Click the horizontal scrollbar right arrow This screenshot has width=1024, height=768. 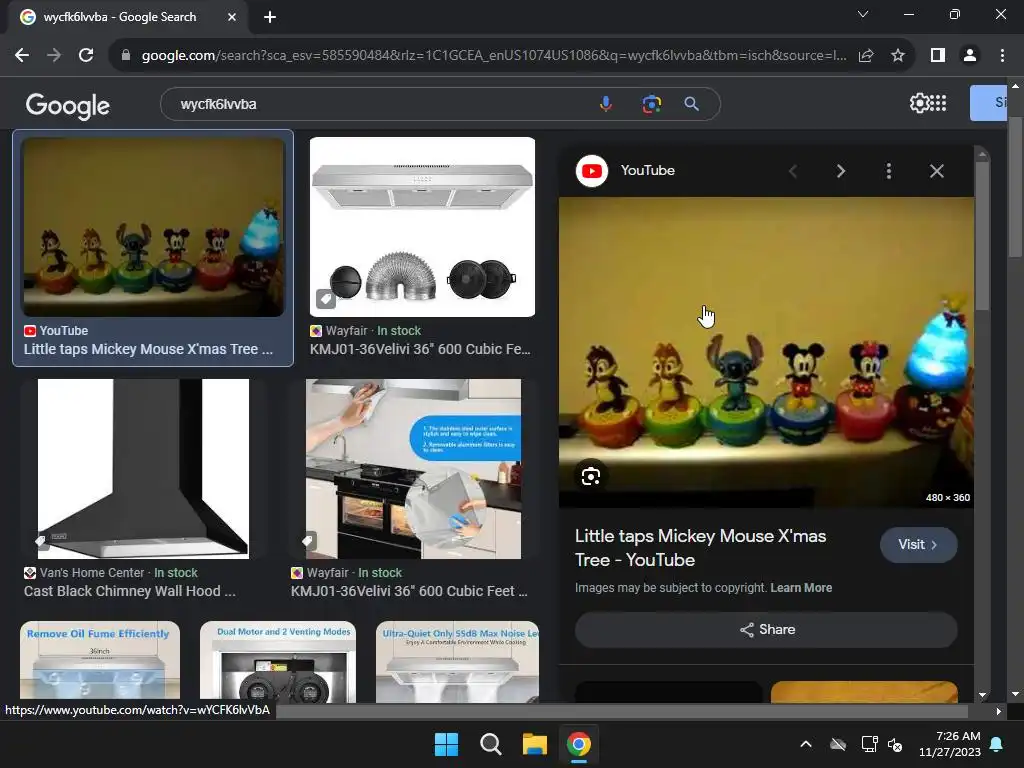click(999, 711)
